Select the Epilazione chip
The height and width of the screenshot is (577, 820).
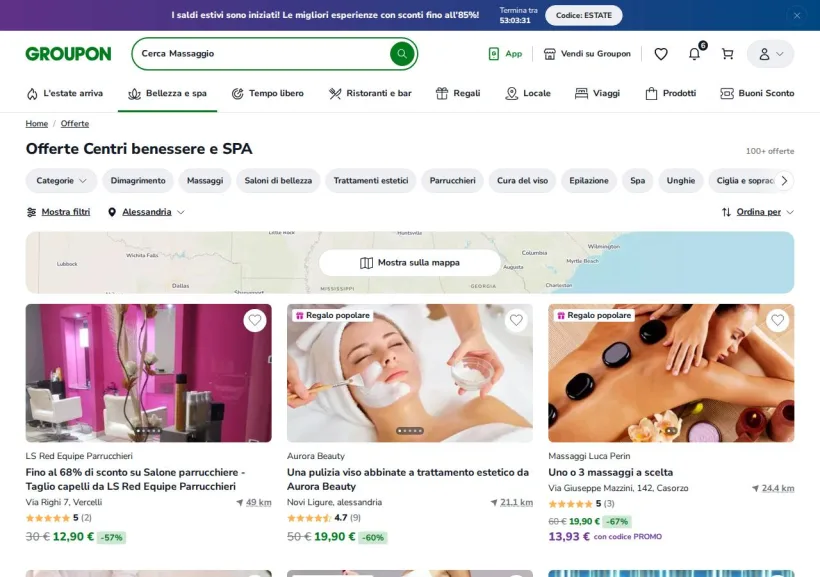[589, 180]
